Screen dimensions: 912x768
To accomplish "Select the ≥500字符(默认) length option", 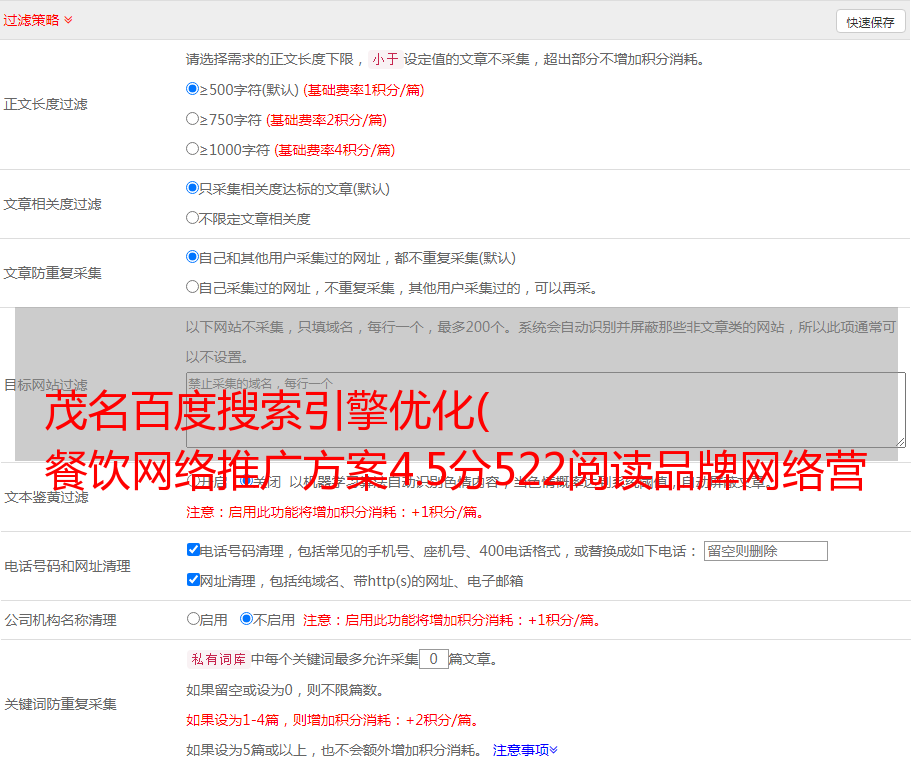I will coord(192,89).
